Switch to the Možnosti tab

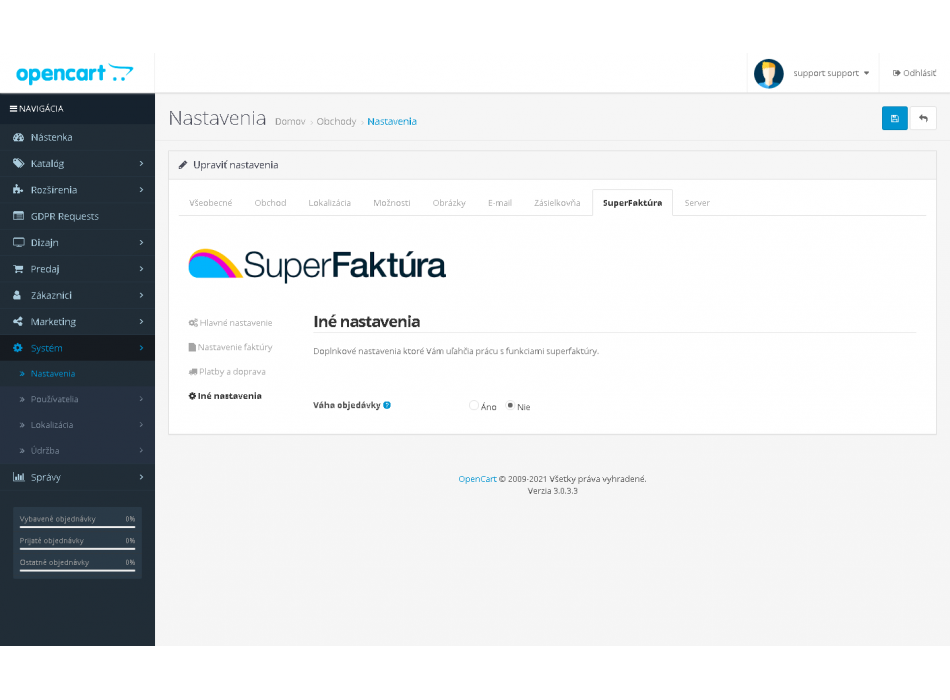click(x=391, y=203)
